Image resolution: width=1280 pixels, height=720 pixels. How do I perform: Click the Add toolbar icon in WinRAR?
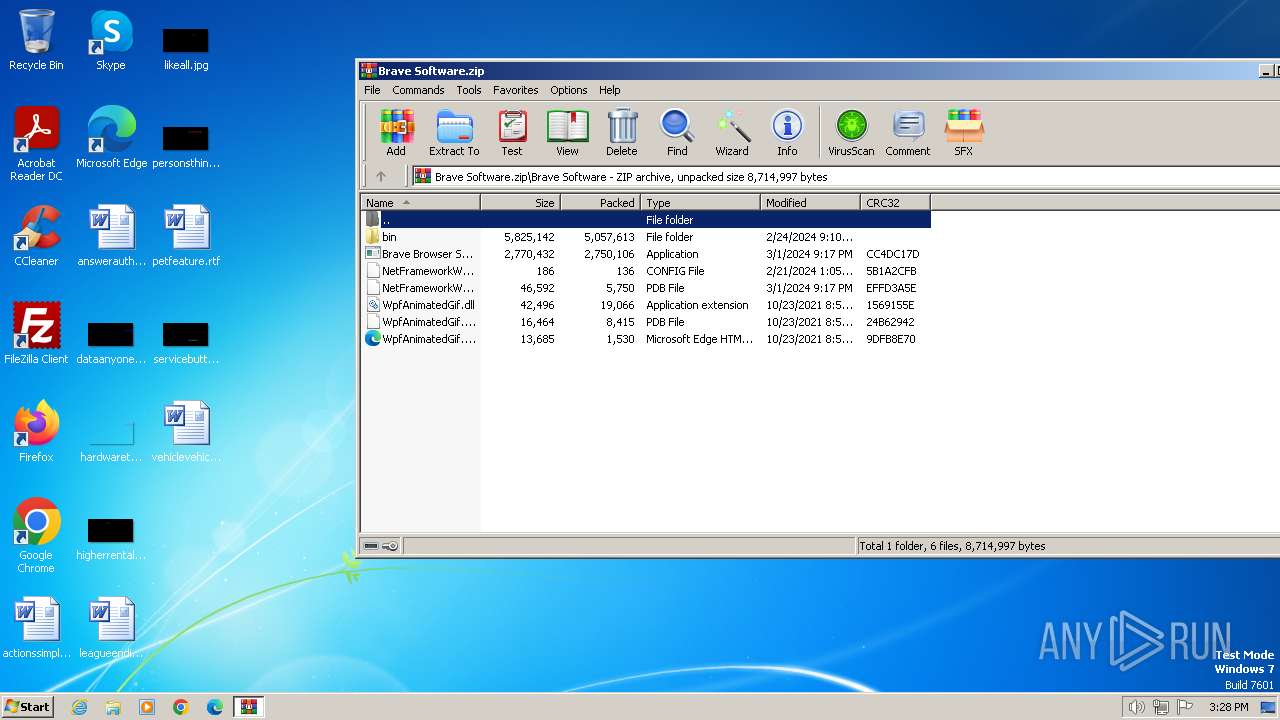tap(396, 133)
